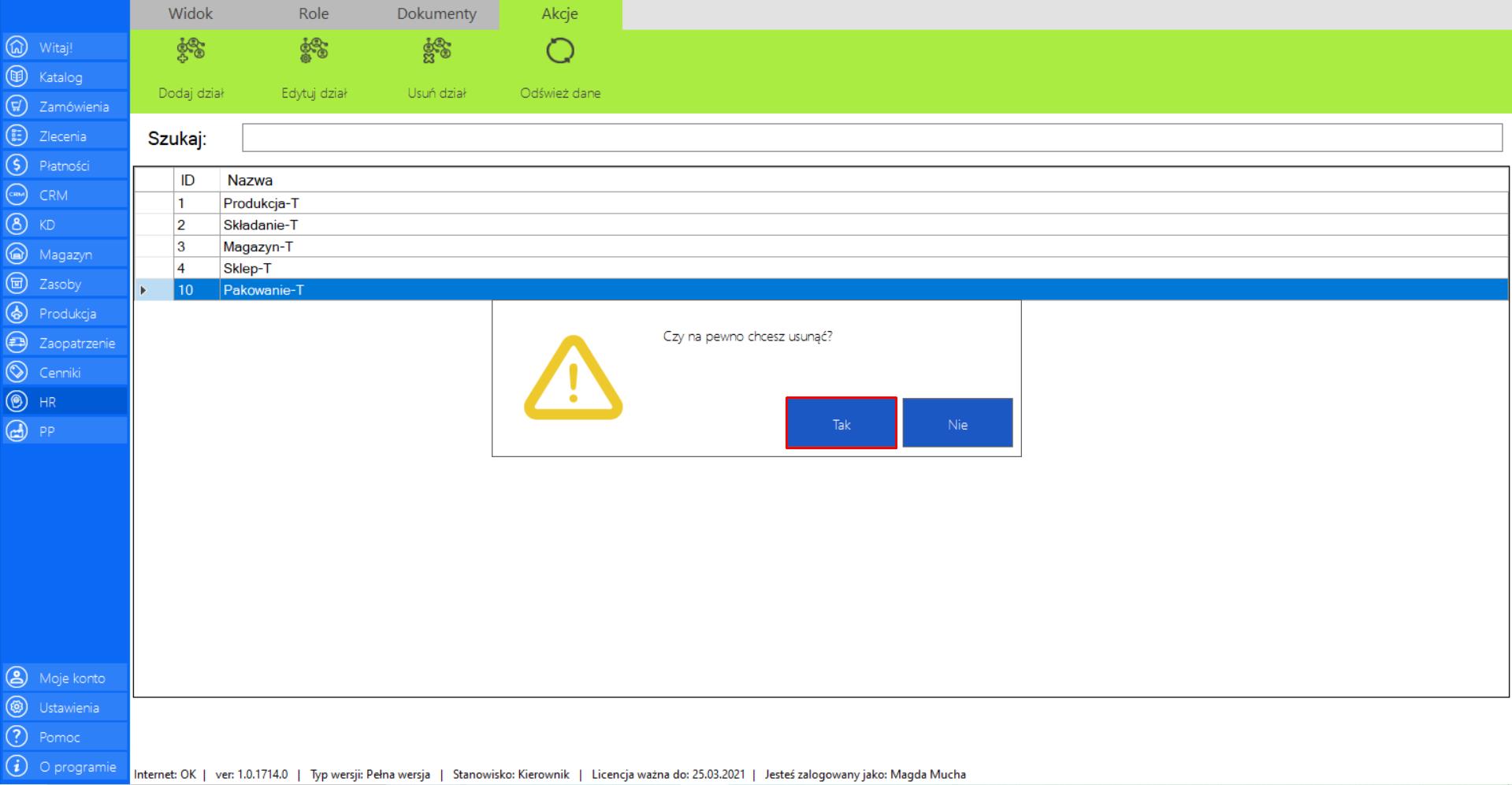Open Płatności label in sidebar

pyautogui.click(x=65, y=166)
